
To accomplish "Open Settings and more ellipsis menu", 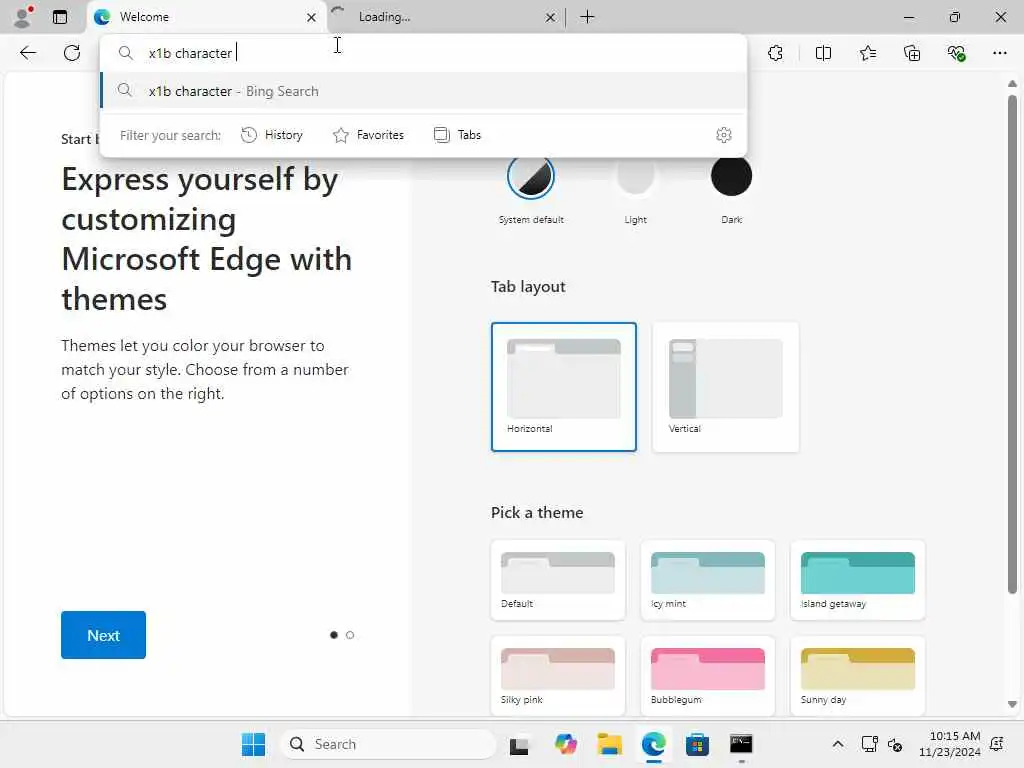I will click(x=1000, y=53).
